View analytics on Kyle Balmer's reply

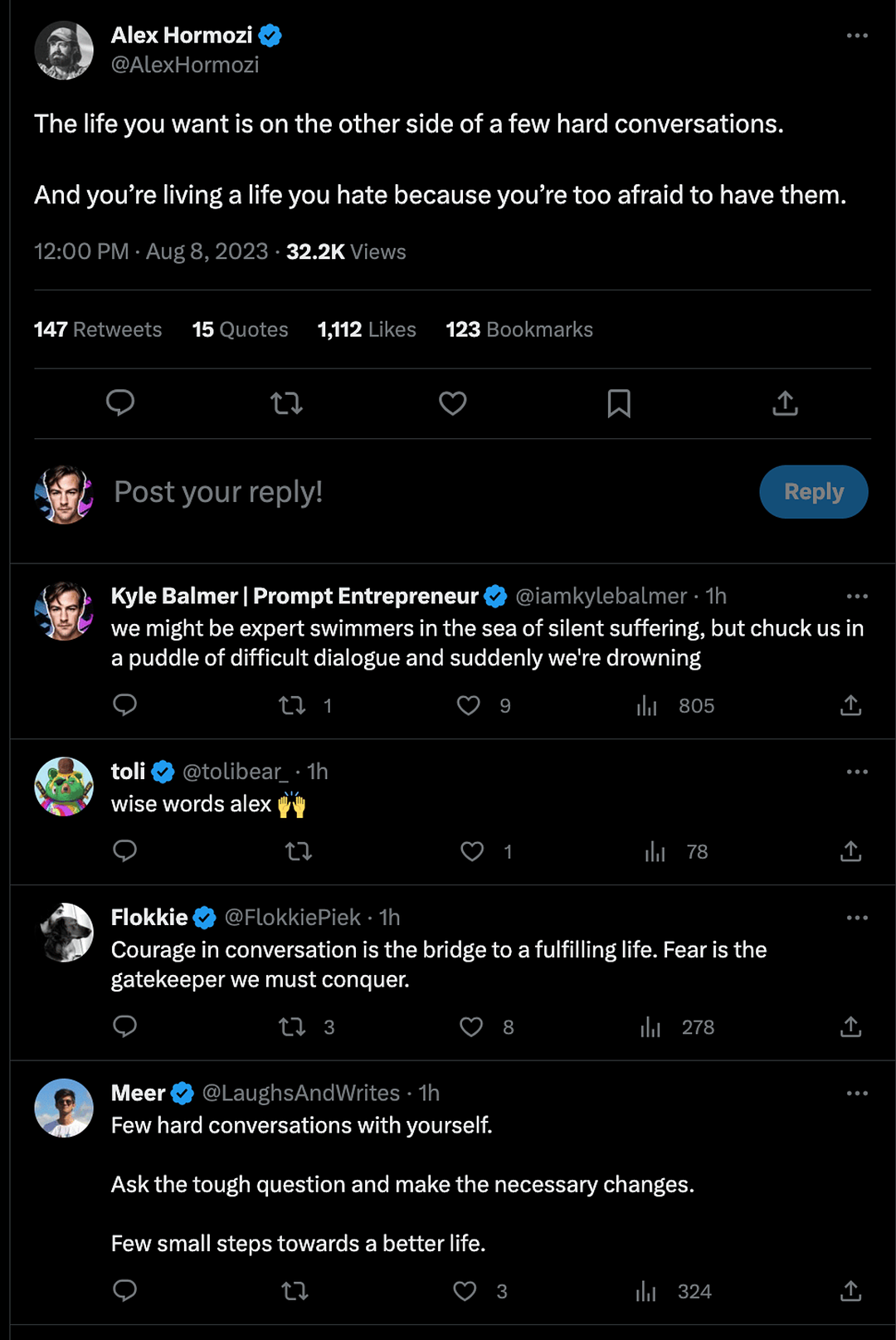647,705
